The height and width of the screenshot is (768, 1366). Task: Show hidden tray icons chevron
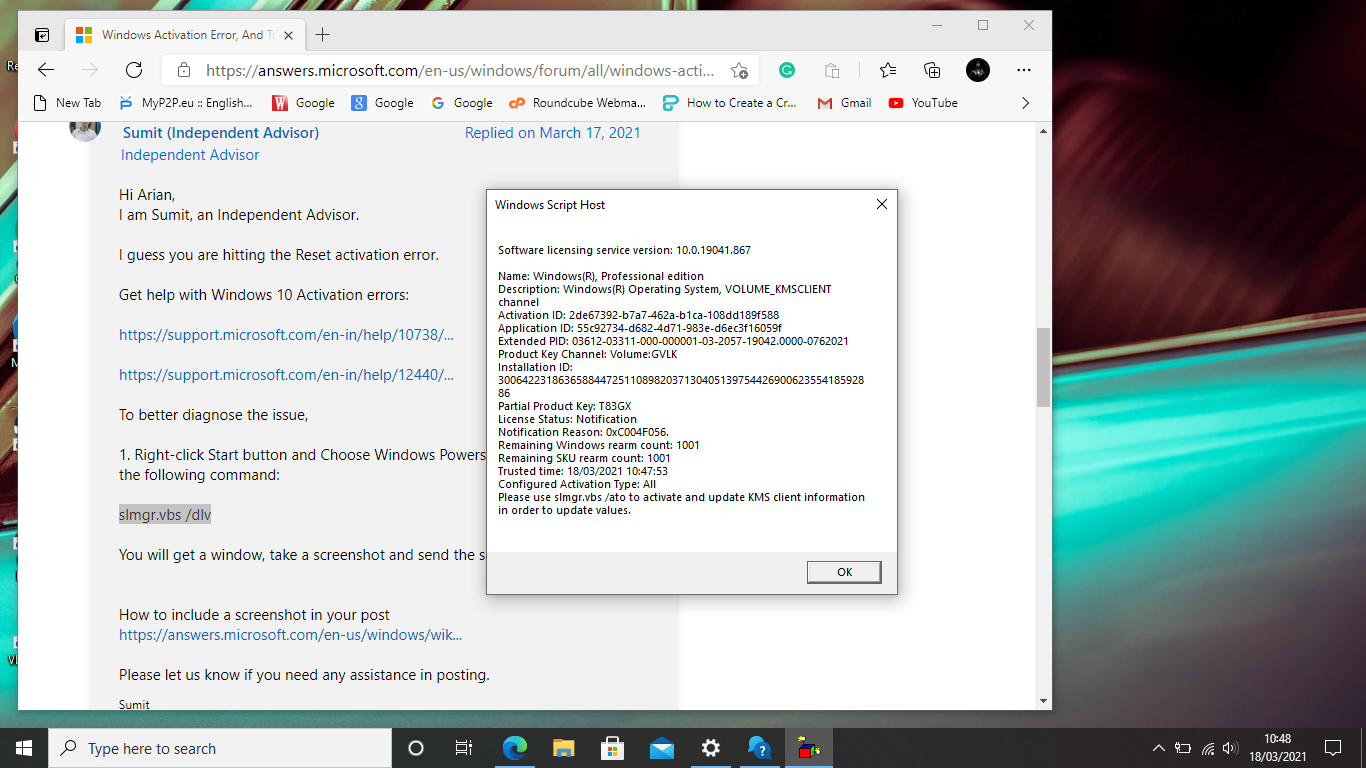click(1159, 748)
